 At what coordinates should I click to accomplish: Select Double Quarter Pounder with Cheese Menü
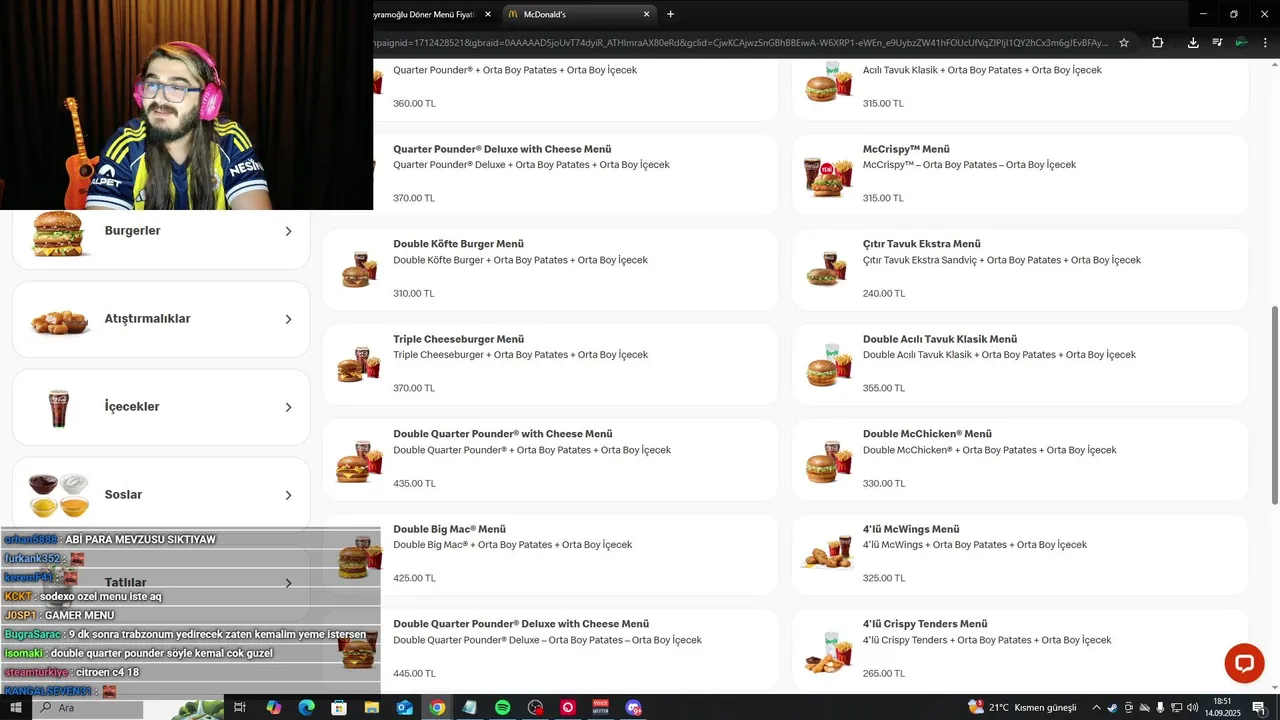pos(550,459)
